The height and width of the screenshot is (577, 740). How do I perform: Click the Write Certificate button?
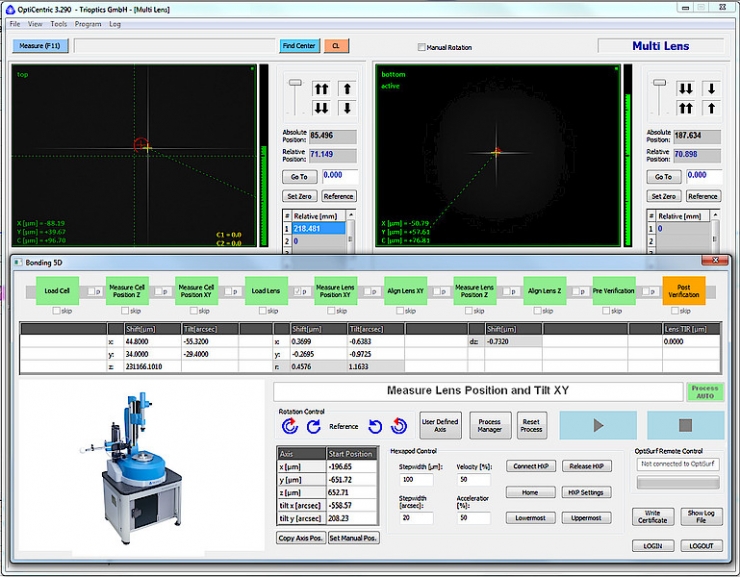pyautogui.click(x=653, y=517)
